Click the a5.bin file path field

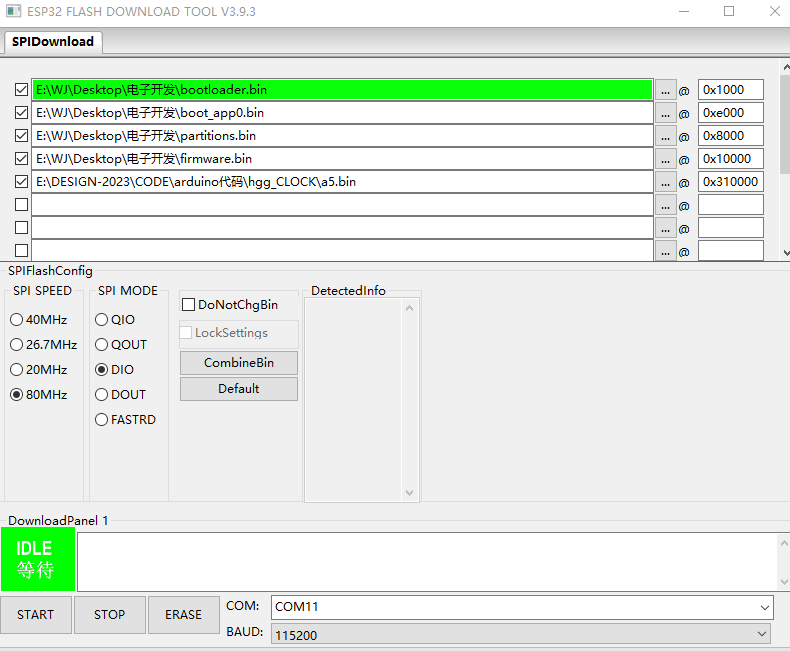[343, 182]
